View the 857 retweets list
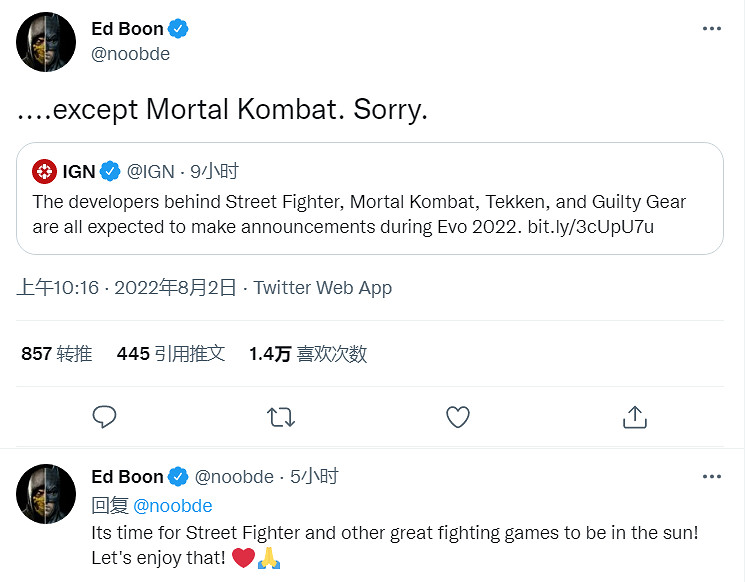The height and width of the screenshot is (582, 745). tap(56, 353)
